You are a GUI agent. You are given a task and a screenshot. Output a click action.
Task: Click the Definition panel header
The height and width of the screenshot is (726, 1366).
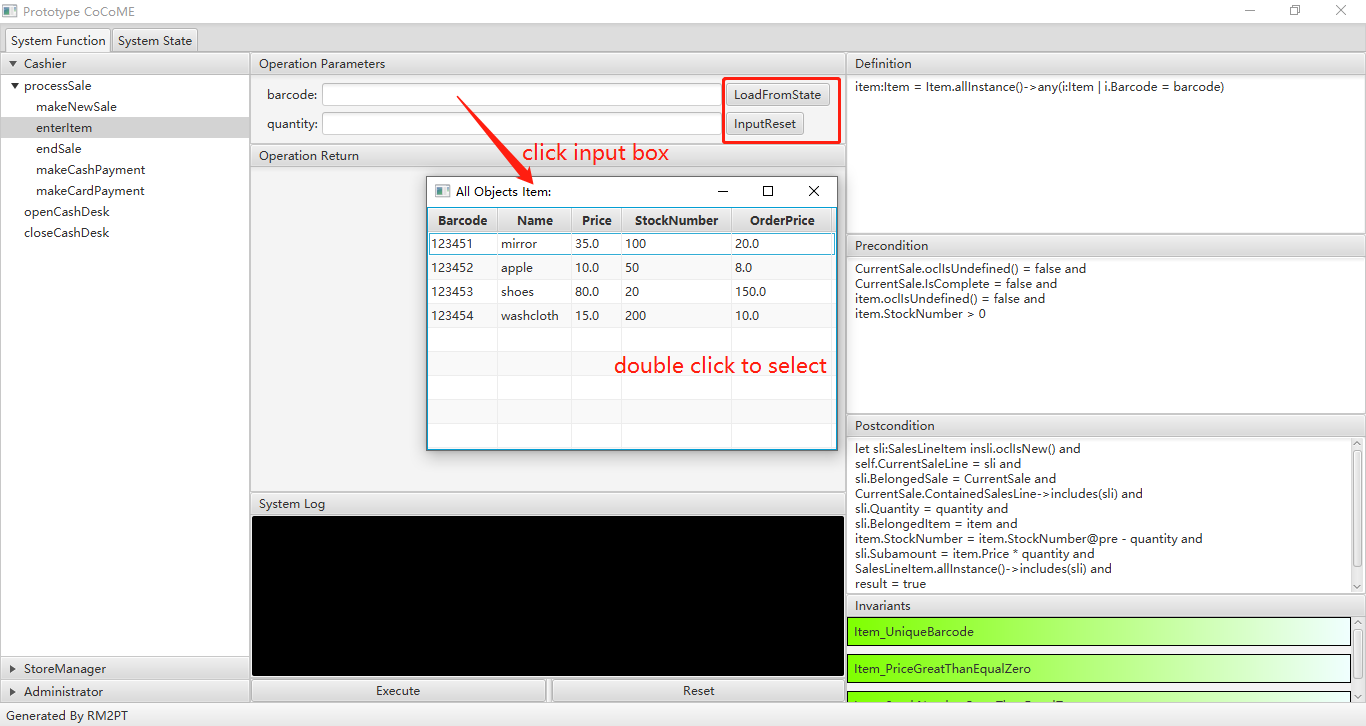pyautogui.click(x=1106, y=64)
